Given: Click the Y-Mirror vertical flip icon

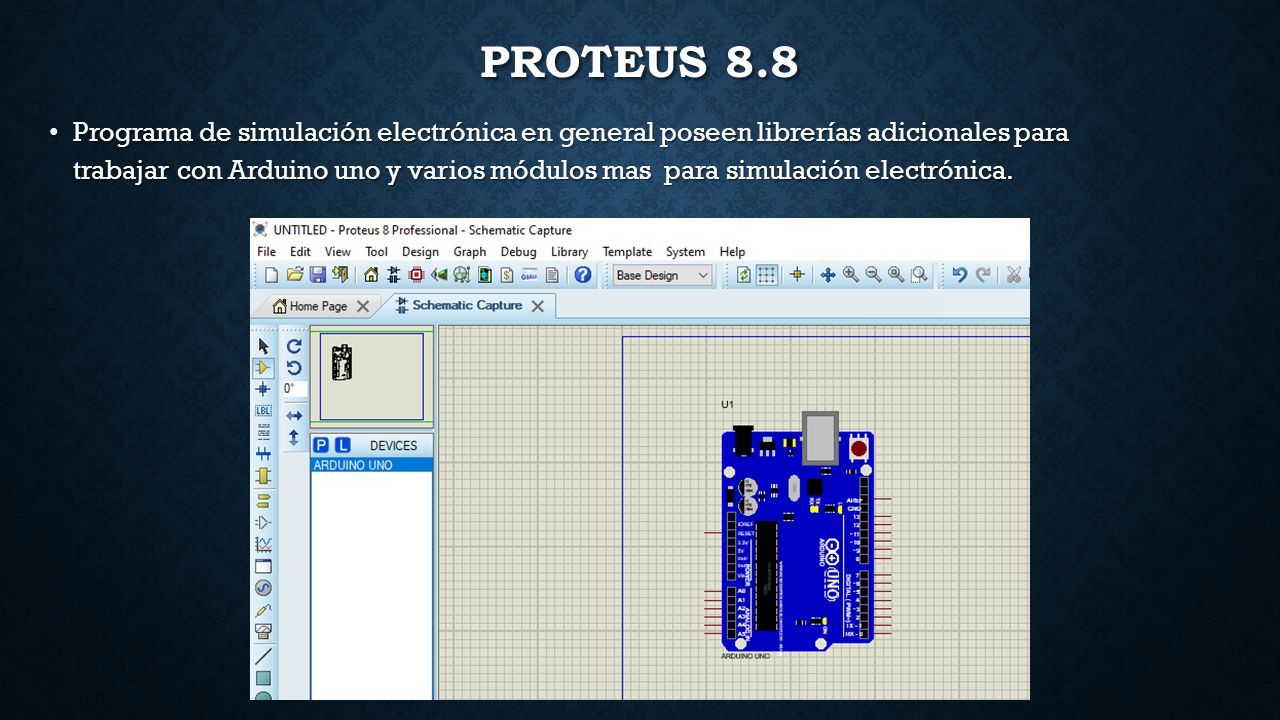Looking at the screenshot, I should point(294,437).
